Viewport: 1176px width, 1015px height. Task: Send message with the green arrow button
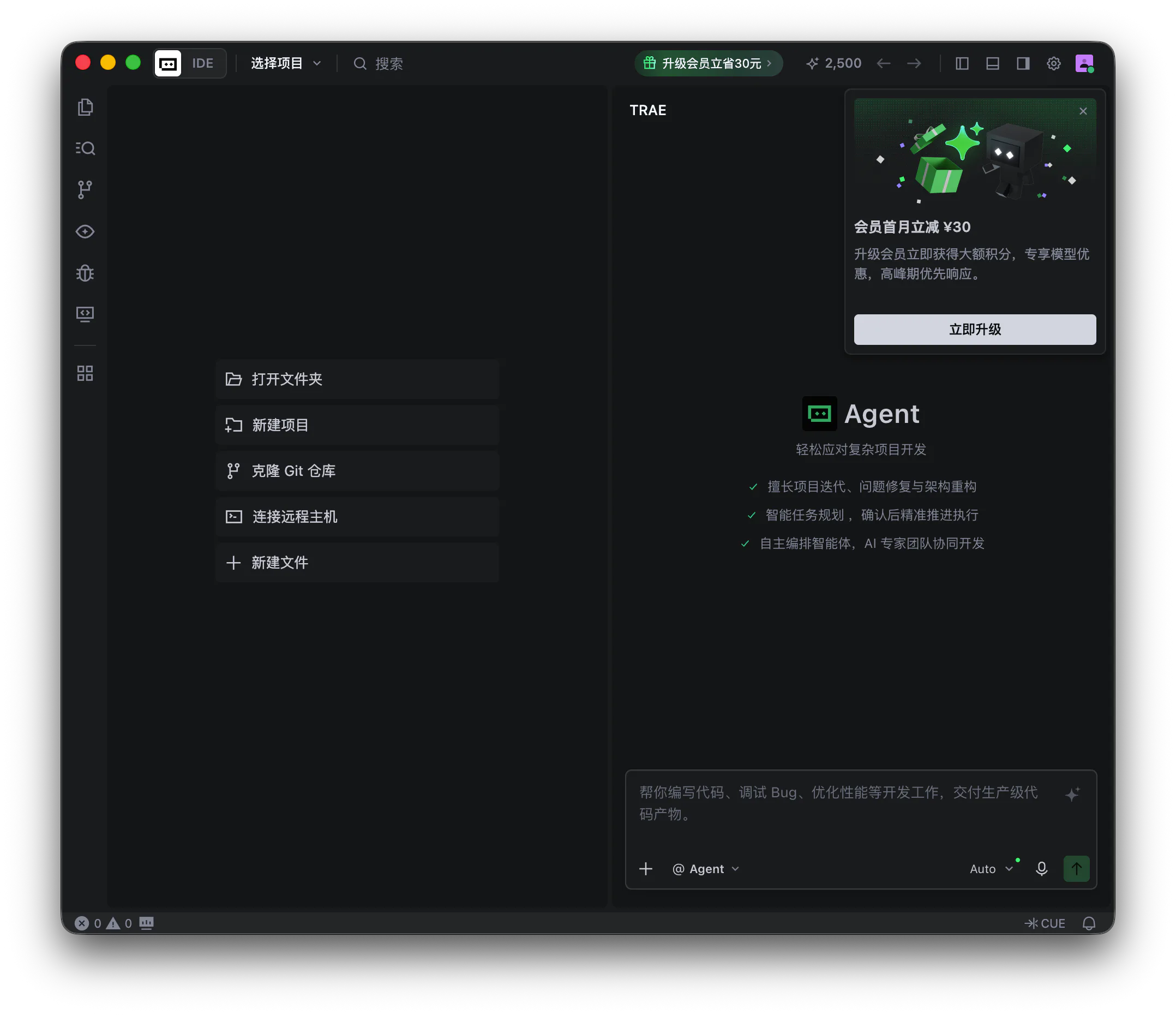[1076, 869]
